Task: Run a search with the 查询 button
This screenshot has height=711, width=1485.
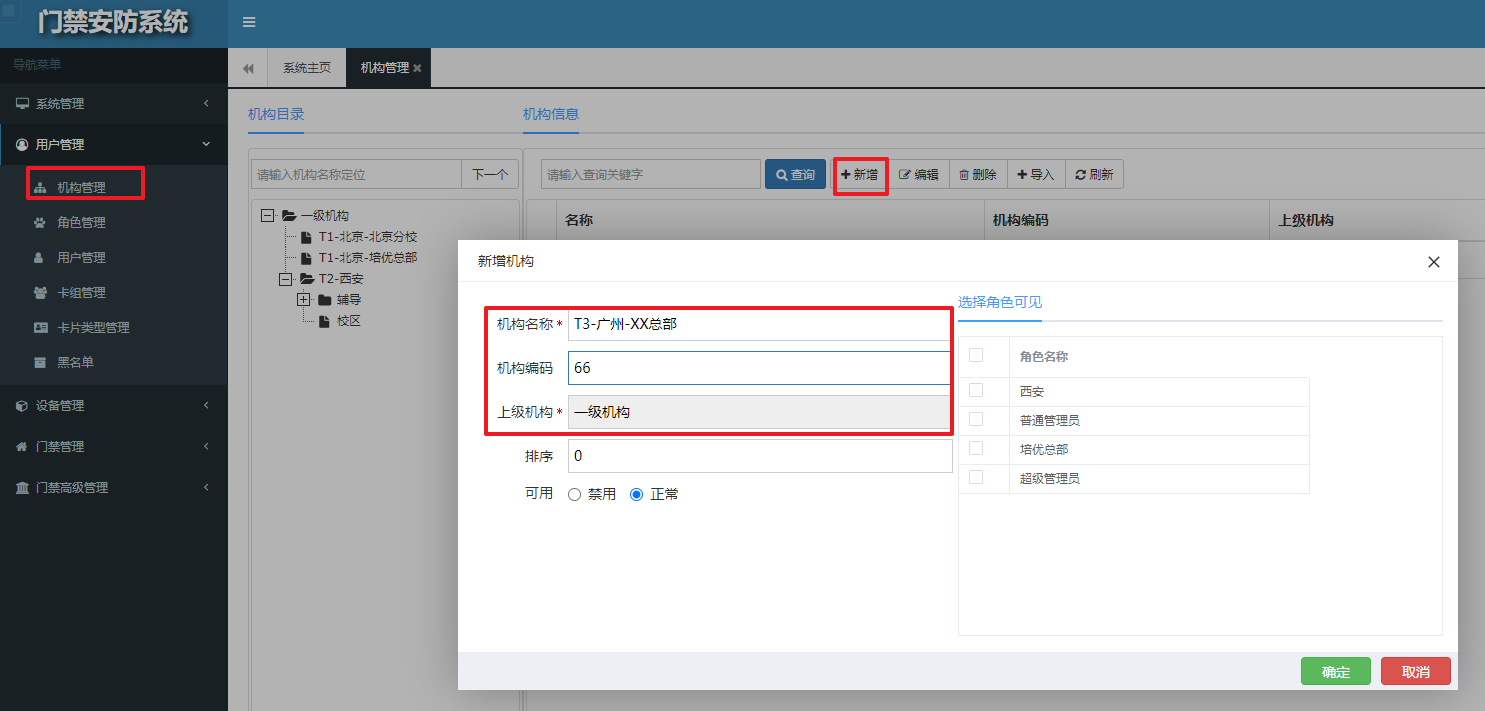Action: tap(795, 173)
